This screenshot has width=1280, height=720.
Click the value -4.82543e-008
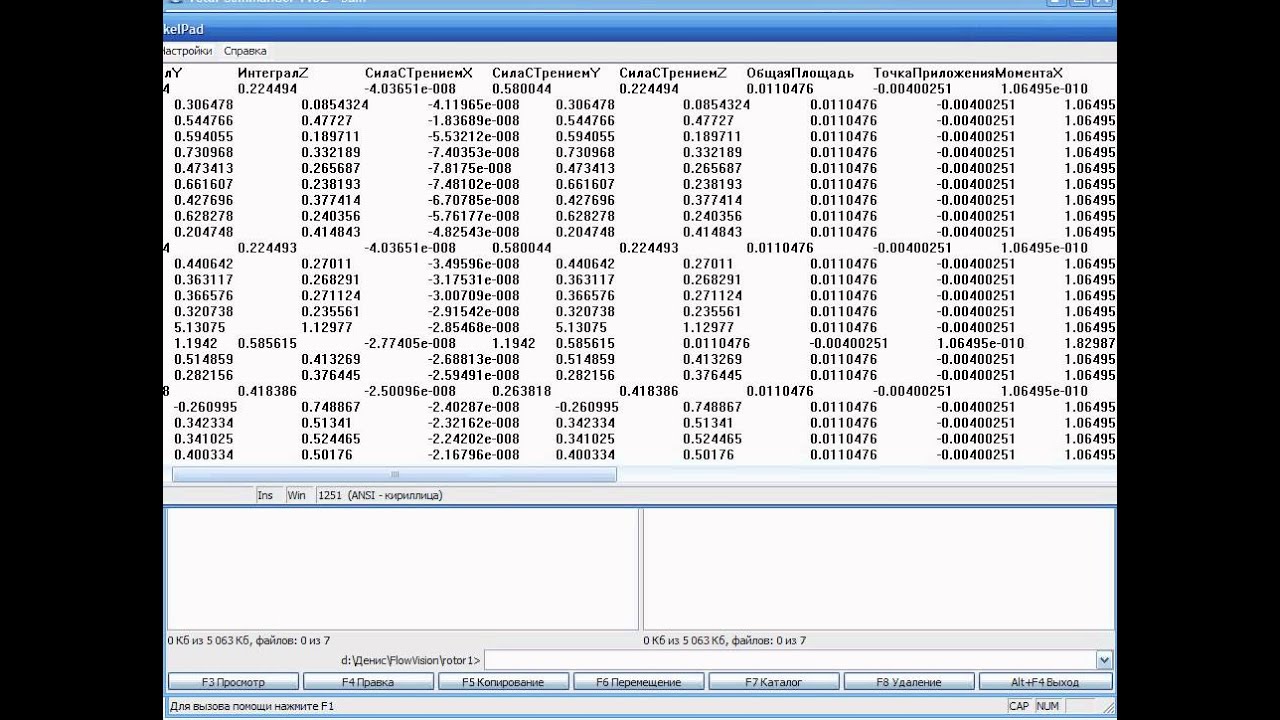click(474, 233)
